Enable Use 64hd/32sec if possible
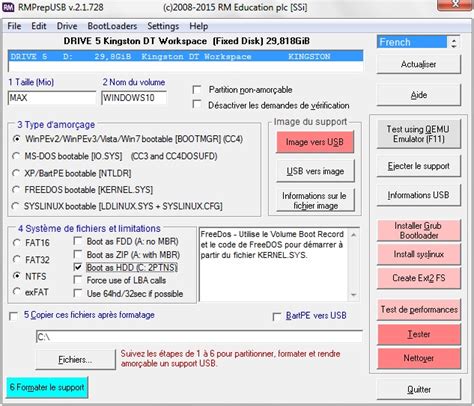The image size is (474, 406). pos(78,293)
